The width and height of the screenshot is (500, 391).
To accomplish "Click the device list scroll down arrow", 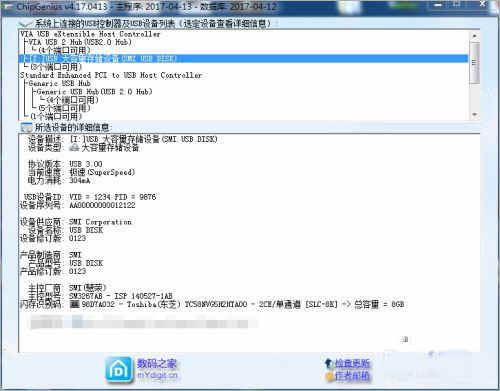I will click(x=475, y=115).
